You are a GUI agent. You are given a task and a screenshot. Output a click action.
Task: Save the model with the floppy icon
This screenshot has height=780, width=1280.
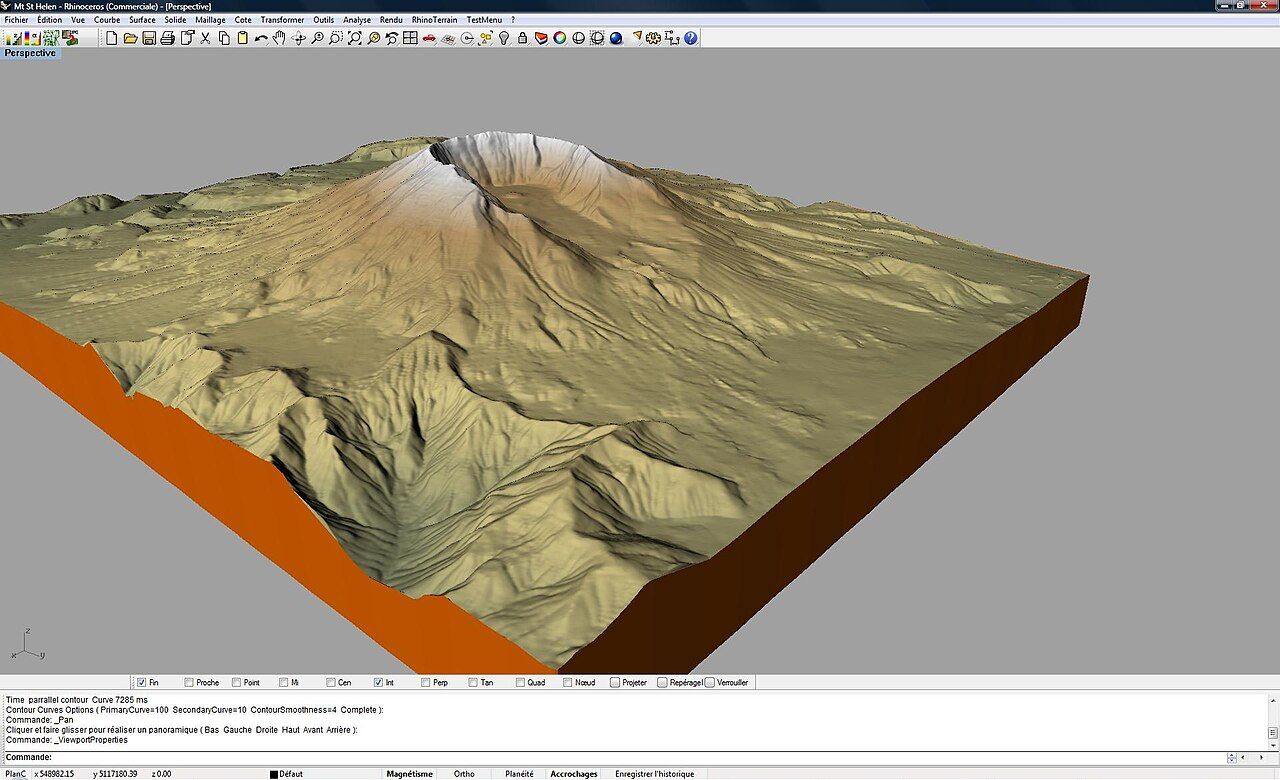(x=149, y=38)
